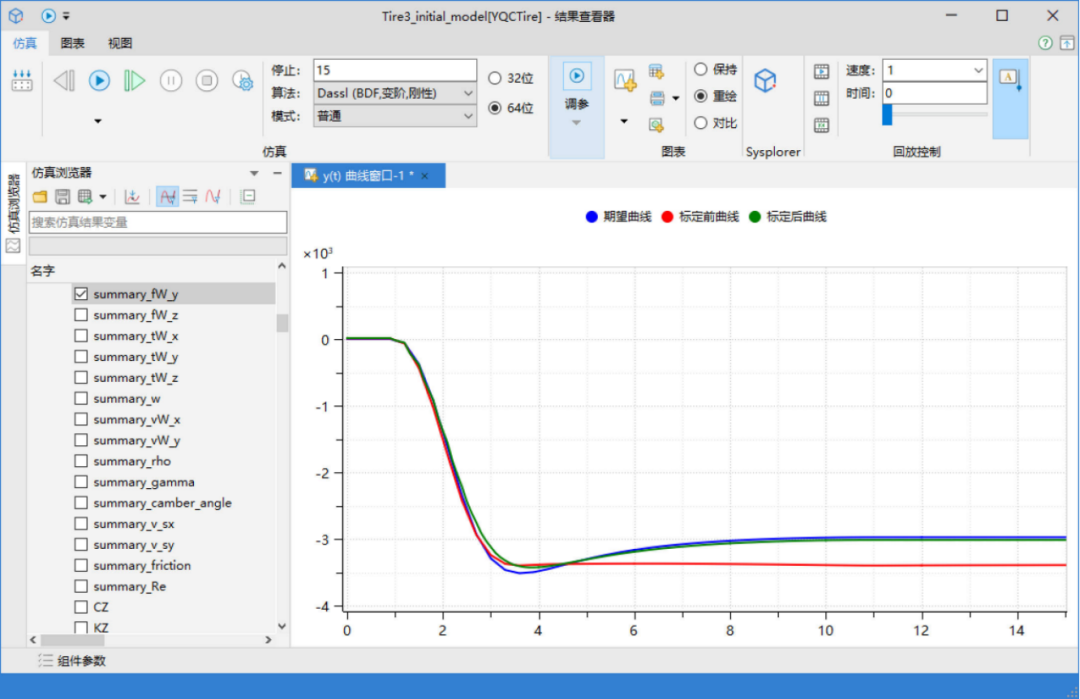
Task: Click the highlighted curve icon in 仿真浏览器 toolbar
Action: [167, 197]
